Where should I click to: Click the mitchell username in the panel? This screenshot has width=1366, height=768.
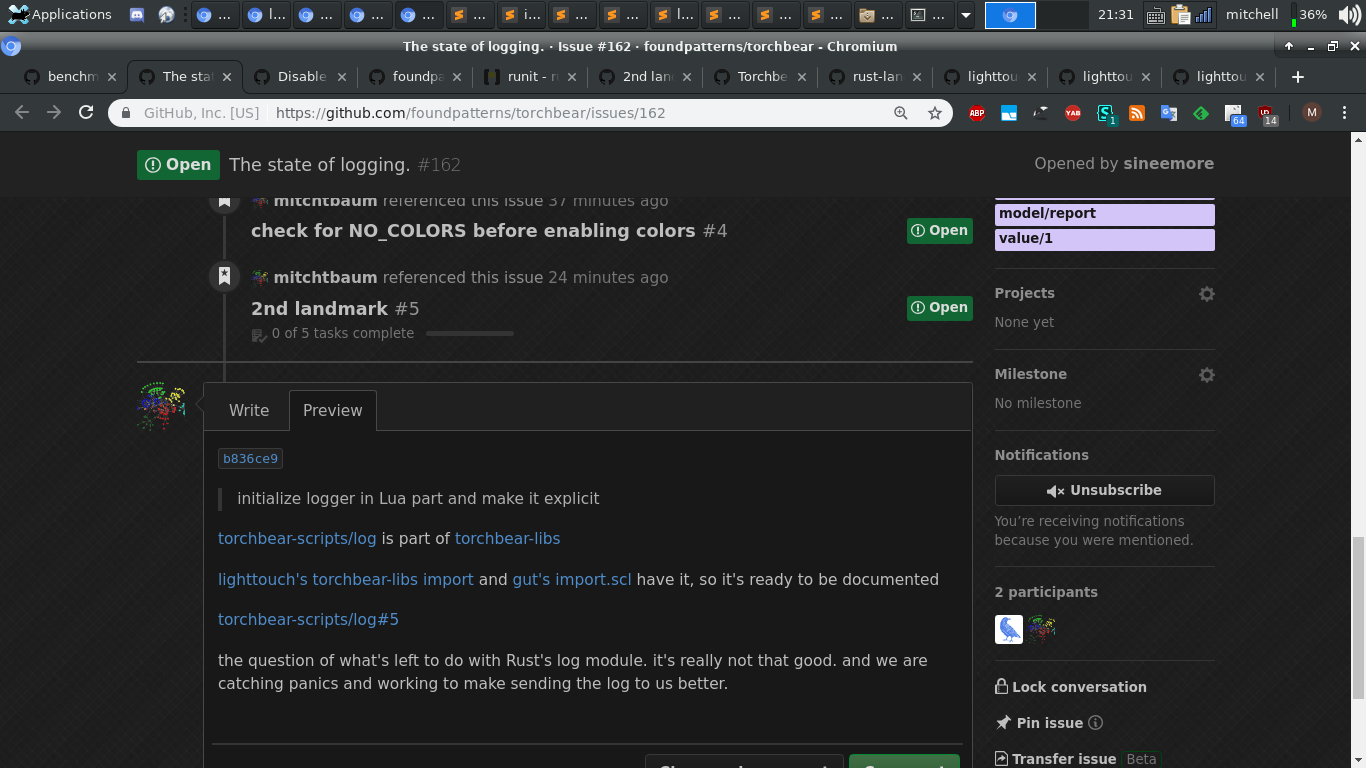(1252, 15)
